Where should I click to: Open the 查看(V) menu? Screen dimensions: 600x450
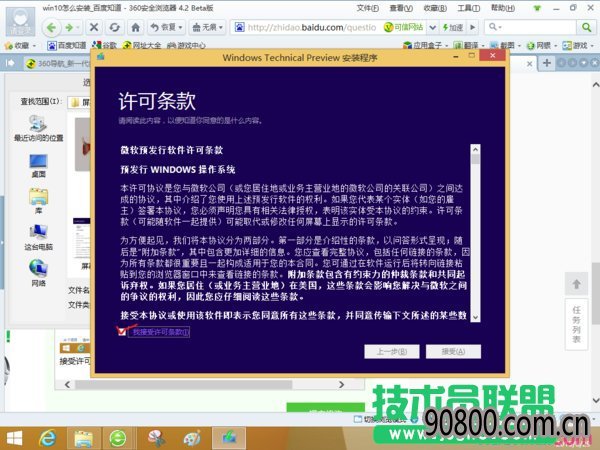pyautogui.click(x=401, y=8)
